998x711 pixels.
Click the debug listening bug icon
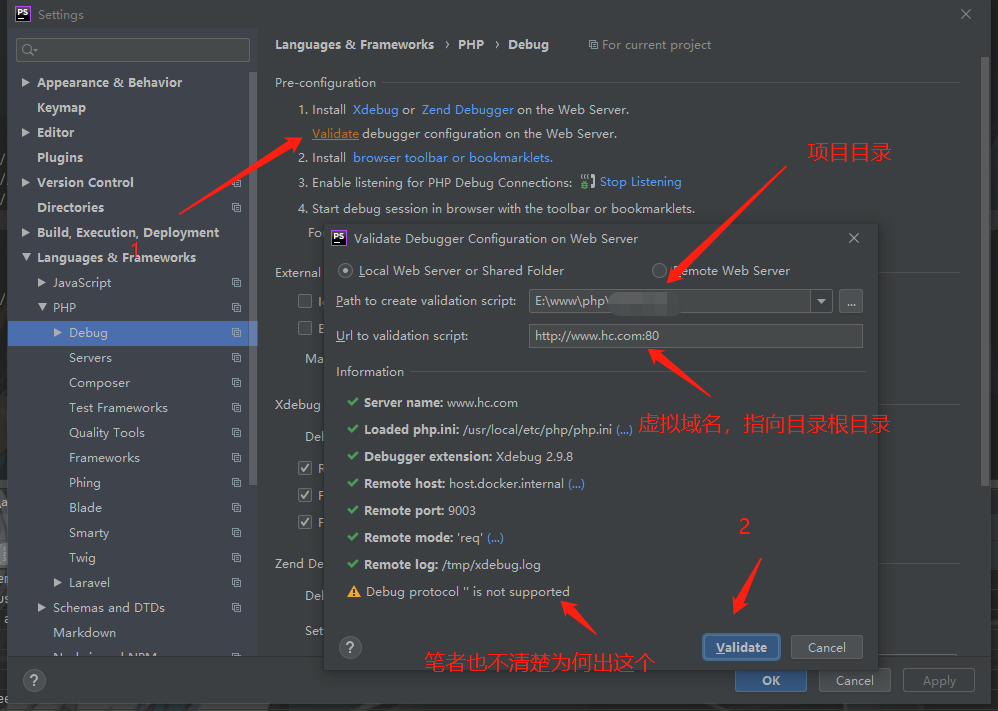(587, 182)
